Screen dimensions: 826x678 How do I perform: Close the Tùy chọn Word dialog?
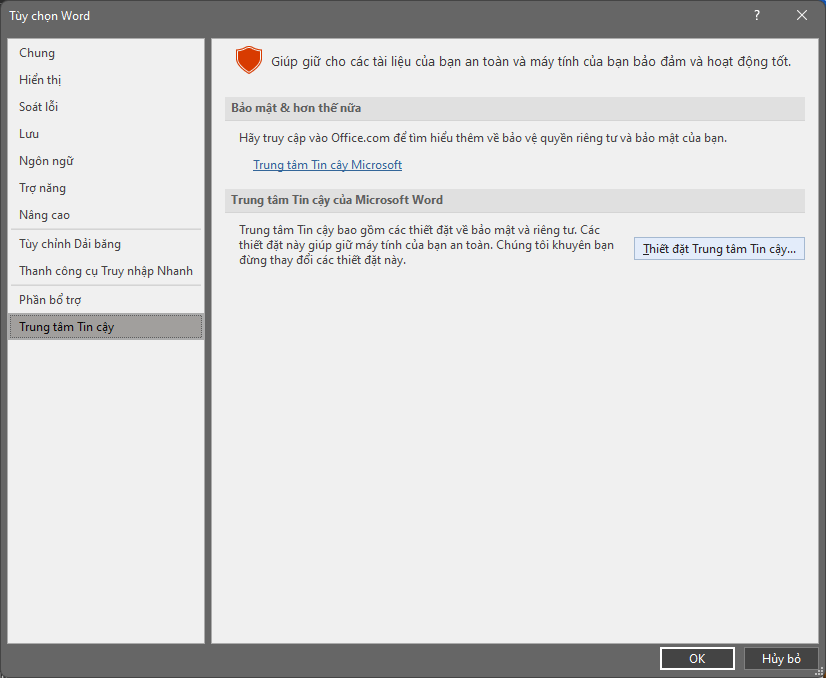(x=802, y=15)
